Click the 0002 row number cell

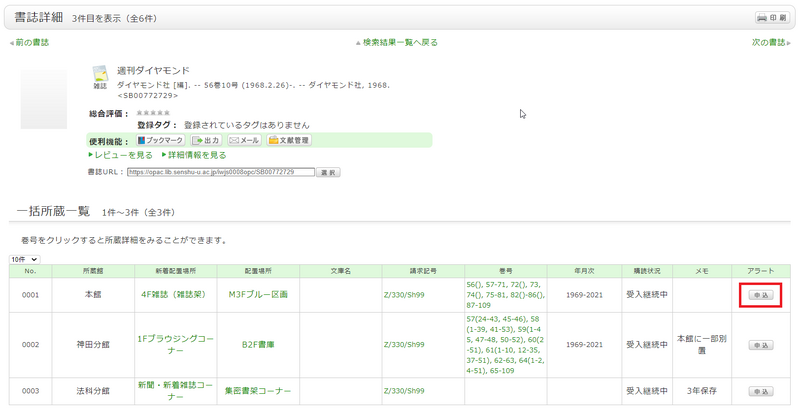coord(31,345)
